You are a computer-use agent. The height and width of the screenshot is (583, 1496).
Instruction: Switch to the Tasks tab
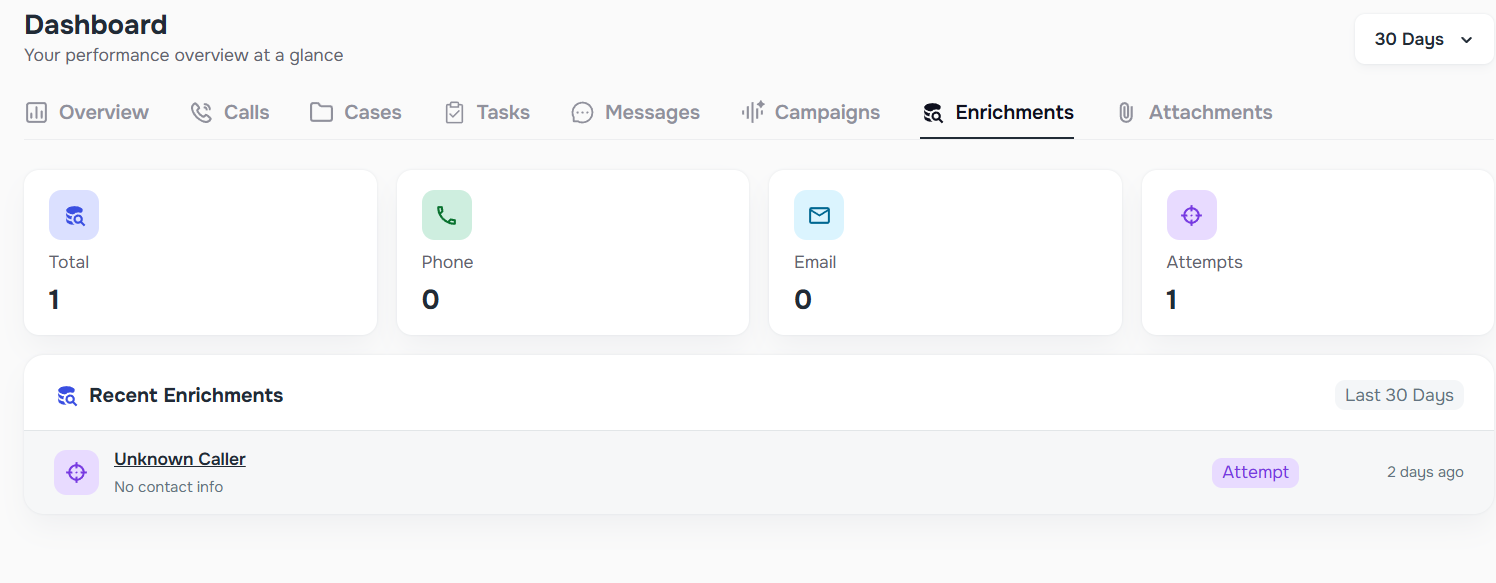[486, 112]
